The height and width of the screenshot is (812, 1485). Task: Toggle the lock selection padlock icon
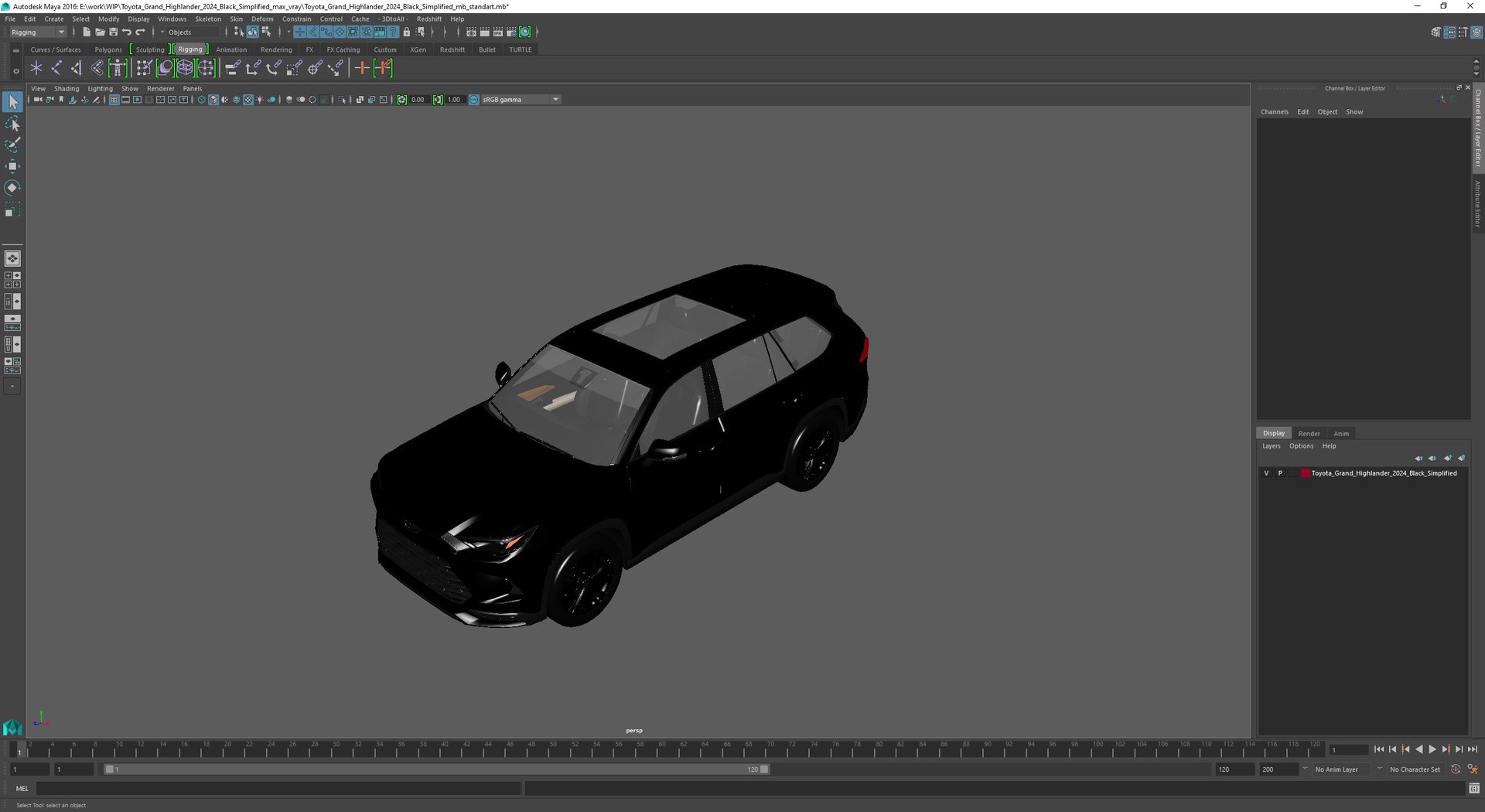tap(407, 32)
